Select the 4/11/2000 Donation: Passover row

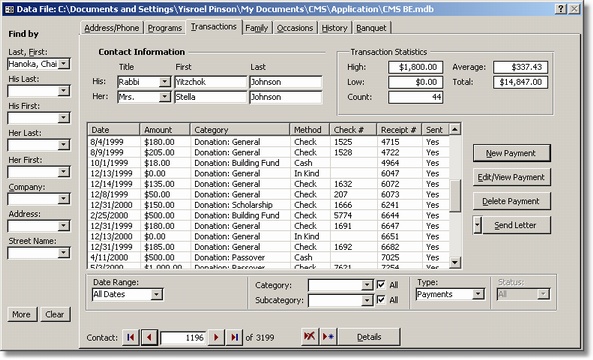[269, 258]
